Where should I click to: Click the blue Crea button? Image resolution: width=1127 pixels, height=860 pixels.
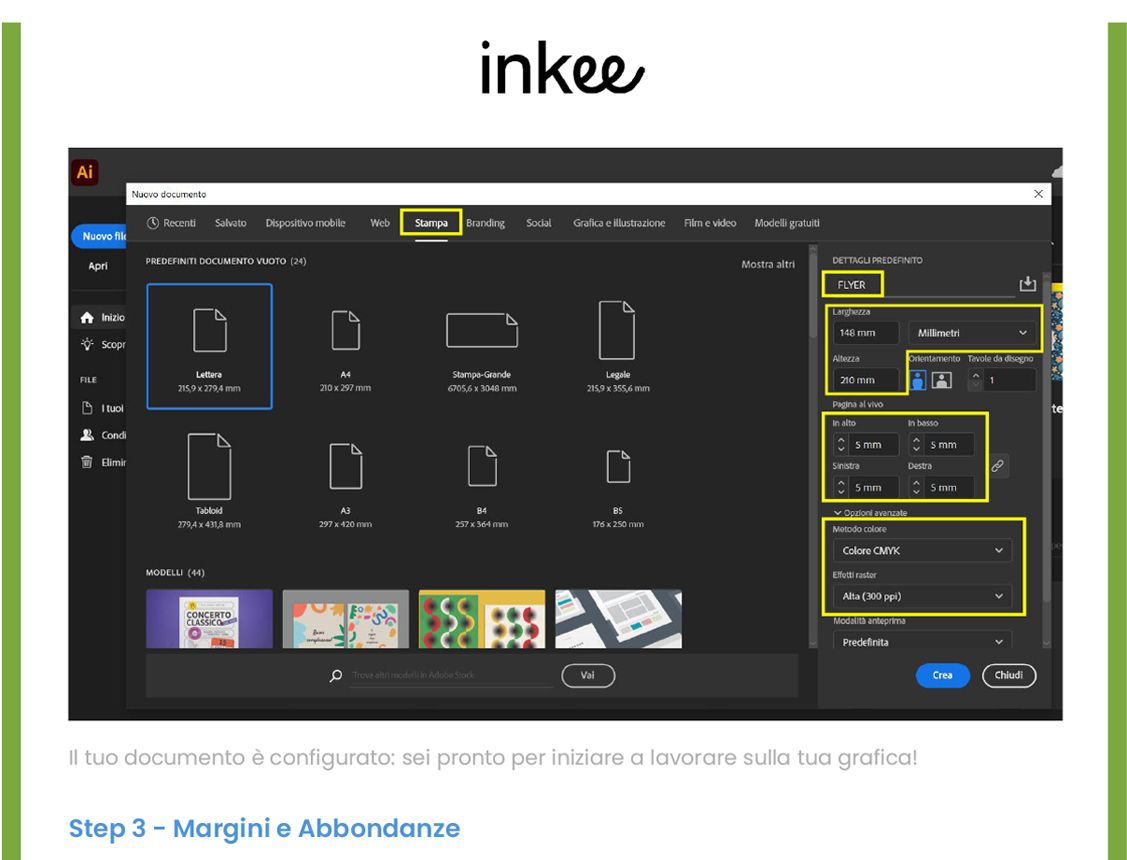click(x=942, y=675)
